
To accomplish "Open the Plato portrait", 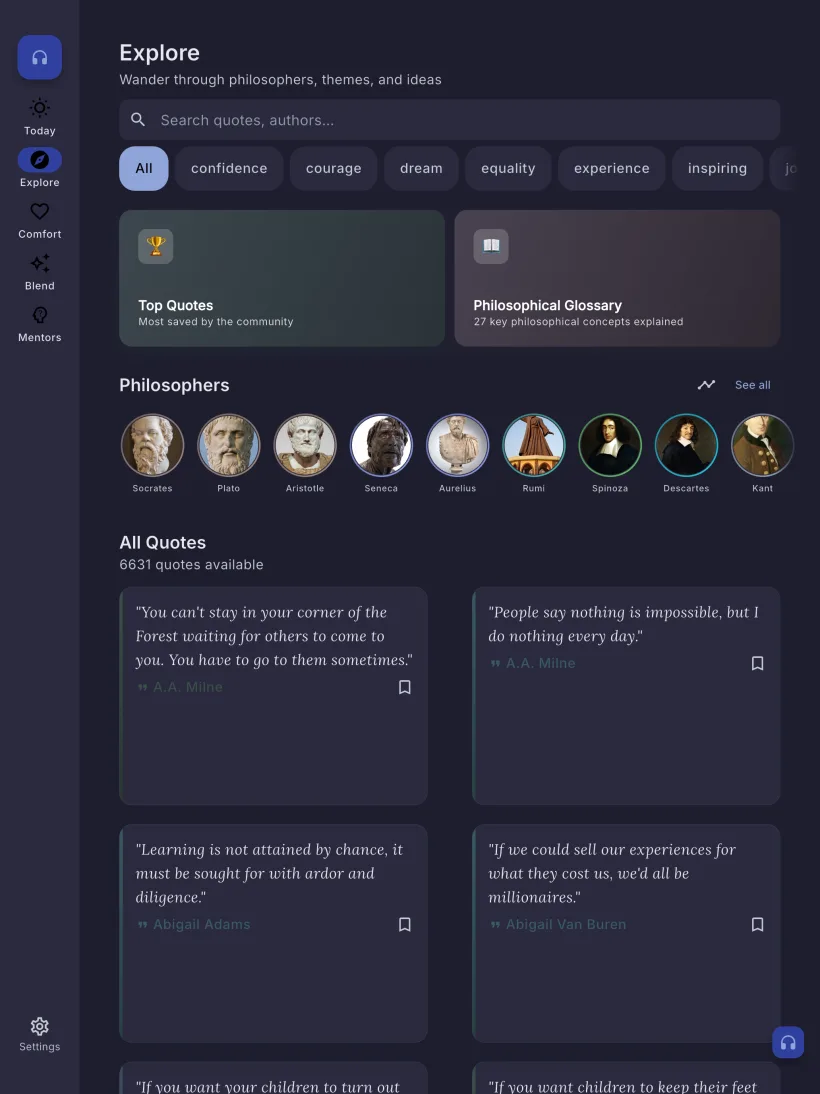I will [228, 445].
